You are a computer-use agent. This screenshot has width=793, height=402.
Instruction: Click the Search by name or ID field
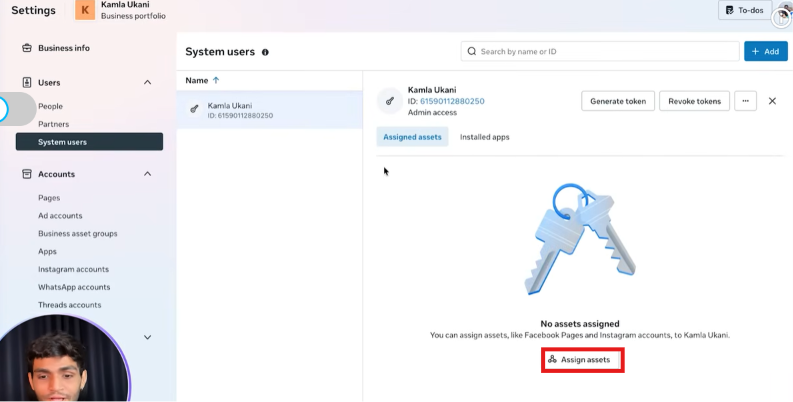(x=600, y=52)
